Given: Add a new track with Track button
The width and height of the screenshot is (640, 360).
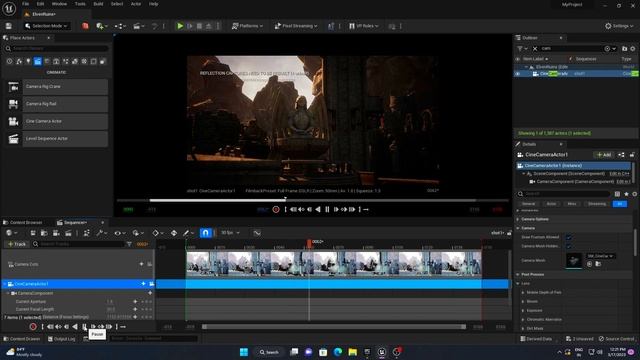Looking at the screenshot, I should [17, 244].
